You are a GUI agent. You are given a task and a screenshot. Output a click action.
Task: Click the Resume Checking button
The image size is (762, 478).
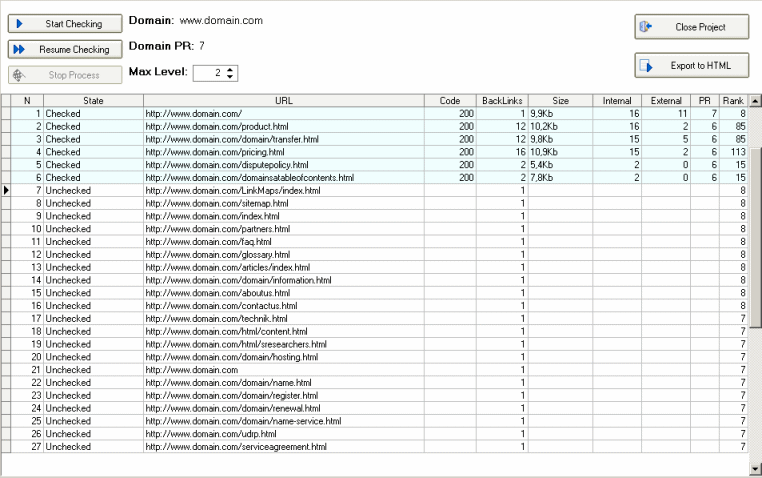65,49
